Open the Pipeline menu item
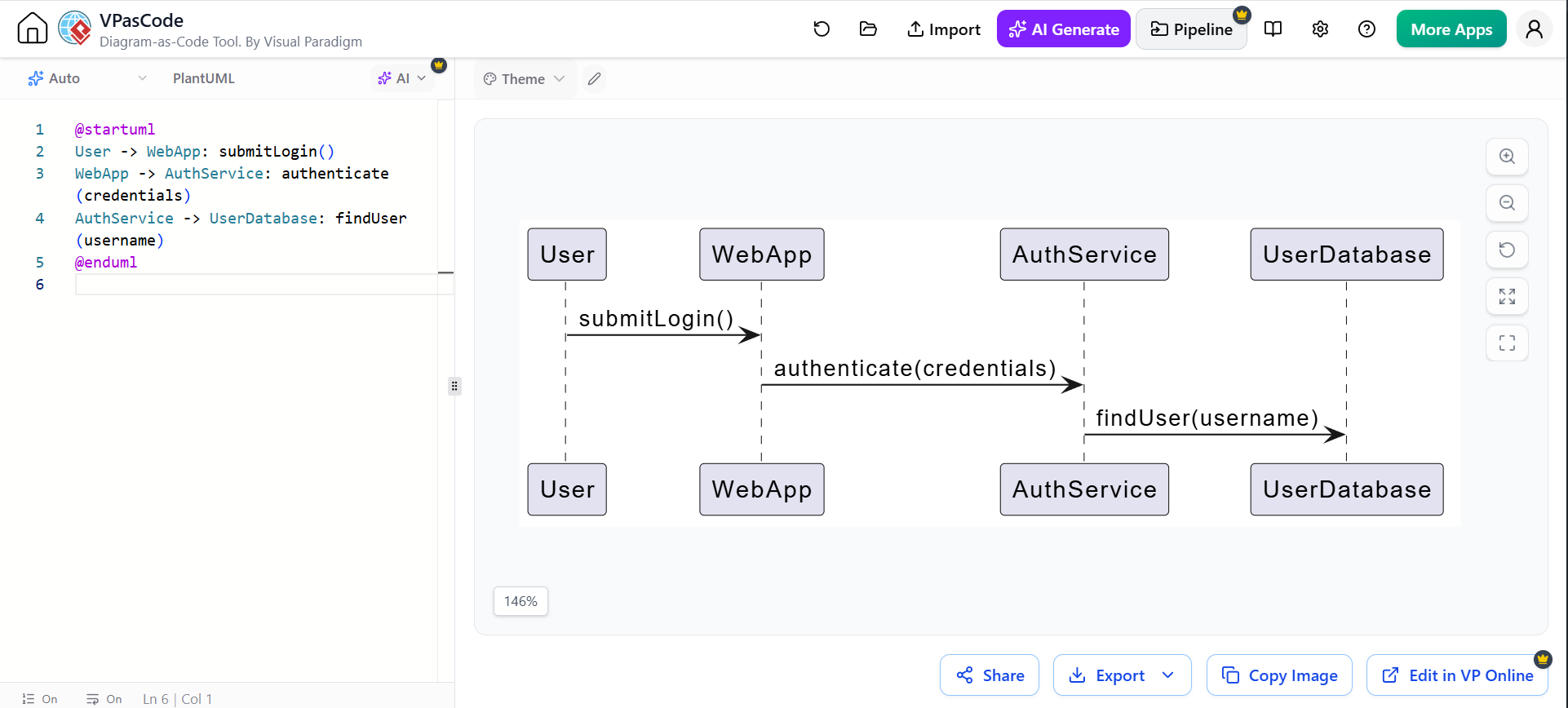The width and height of the screenshot is (1568, 708). pos(1191,29)
